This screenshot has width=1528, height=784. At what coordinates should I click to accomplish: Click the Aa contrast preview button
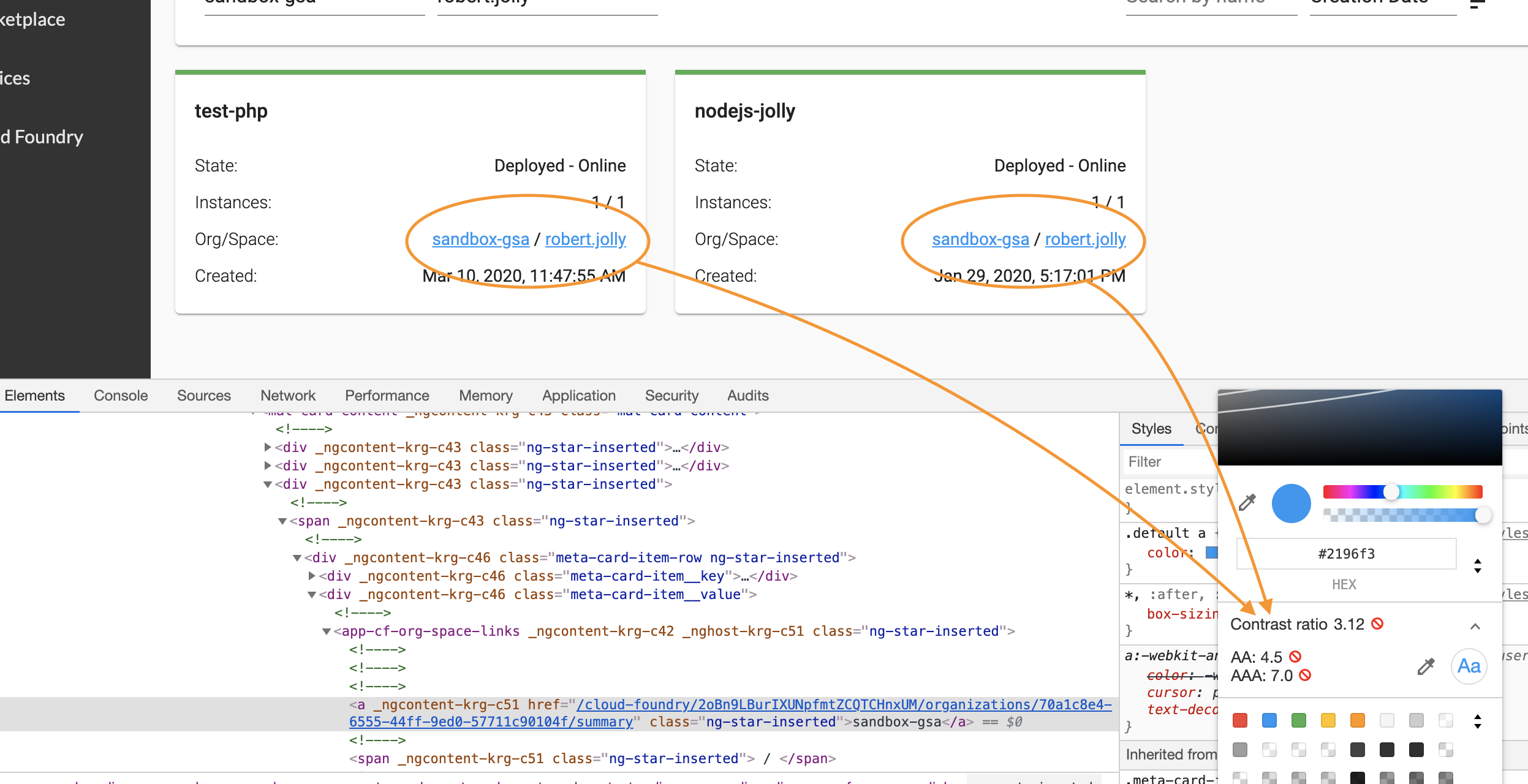click(x=1469, y=666)
